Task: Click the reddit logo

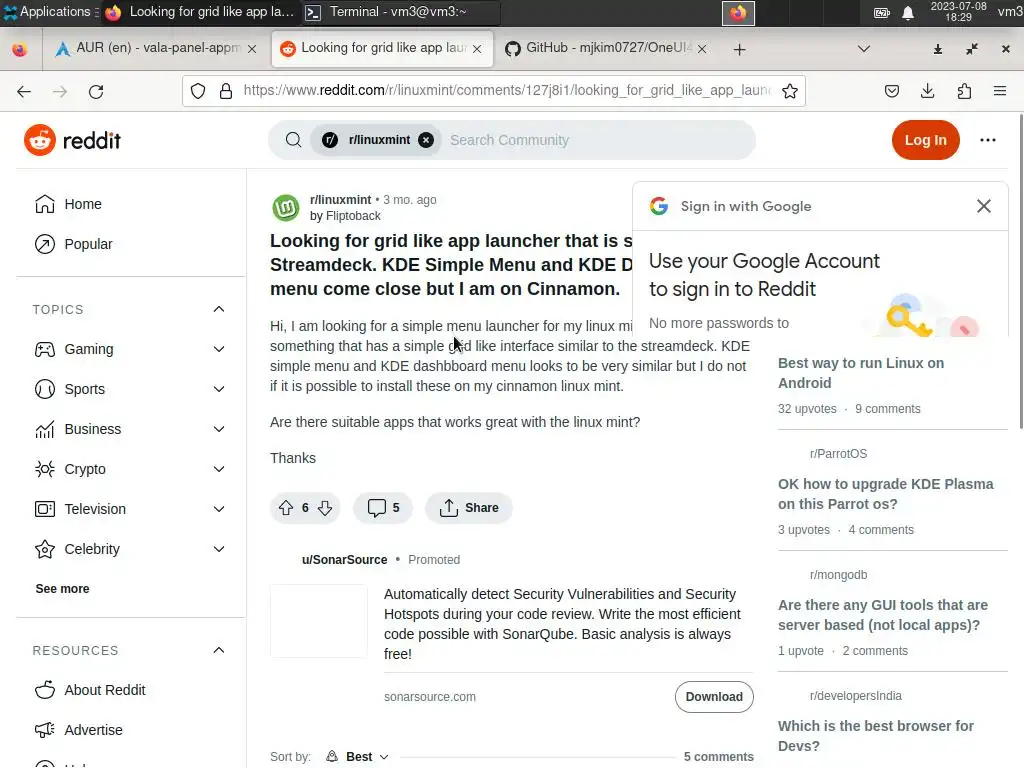Action: (72, 140)
